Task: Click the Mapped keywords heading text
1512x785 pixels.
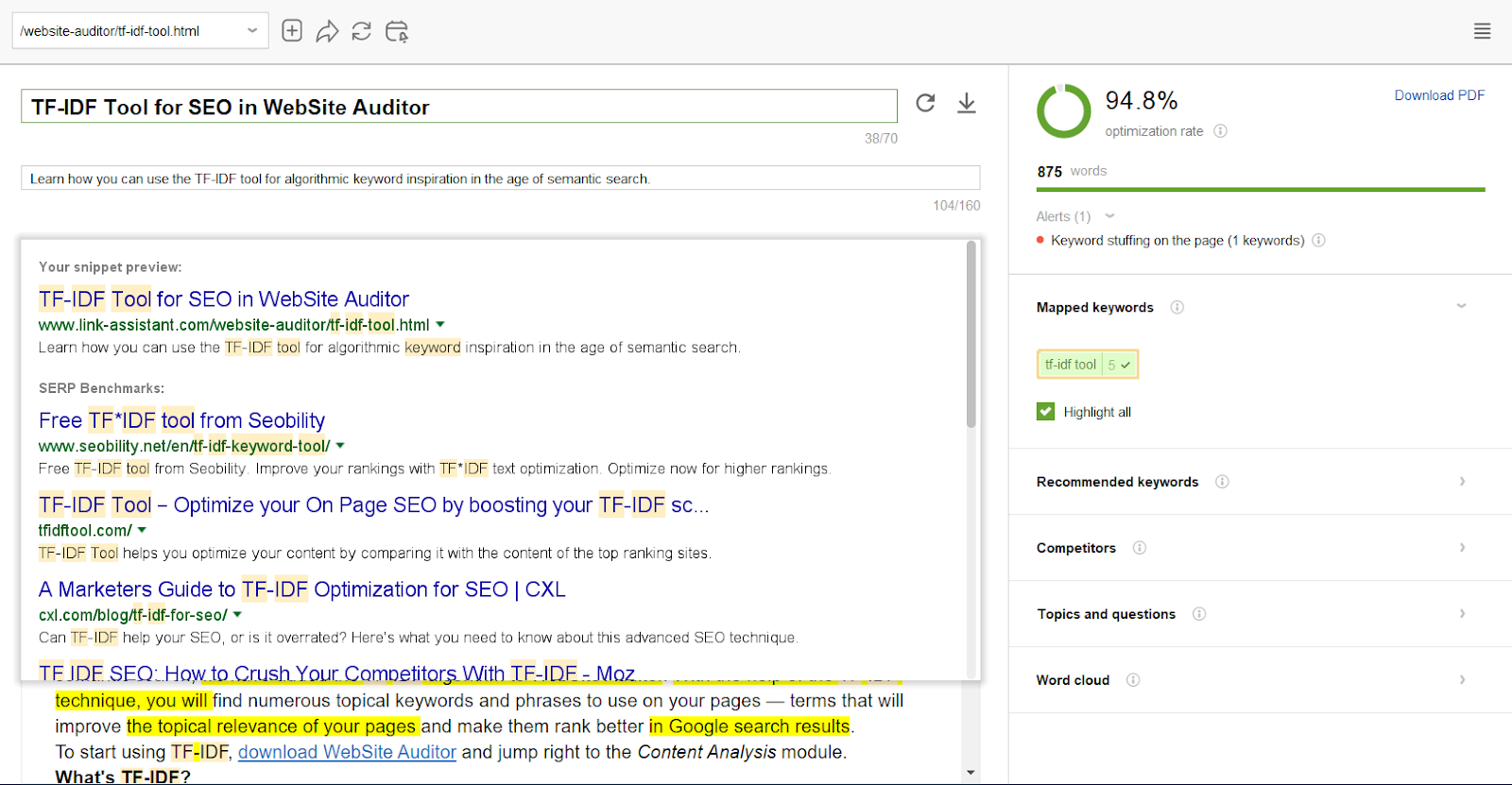Action: pos(1095,307)
